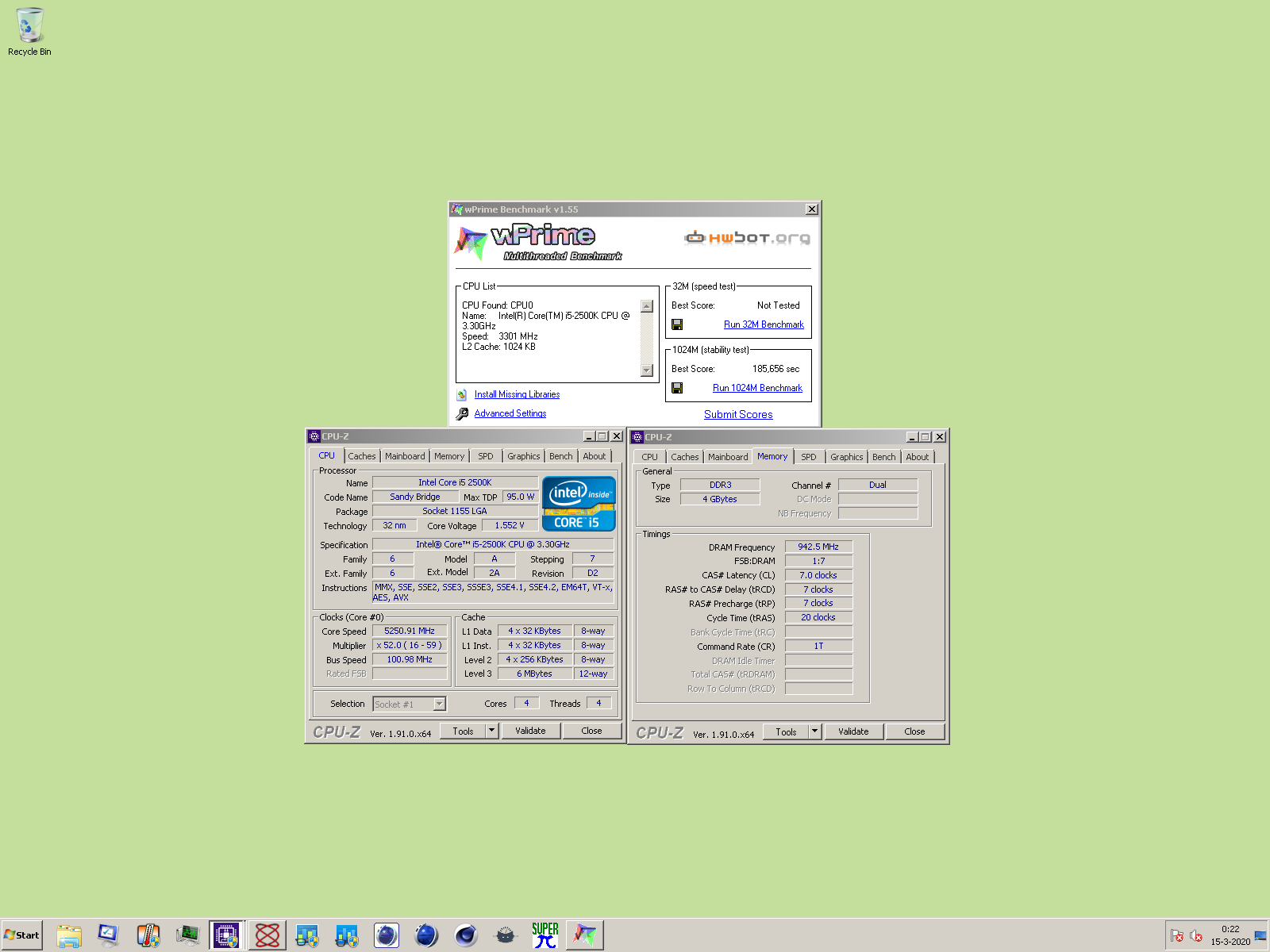Open SPD tab in left CPU-Z
Viewport: 1270px width, 952px height.
point(486,456)
